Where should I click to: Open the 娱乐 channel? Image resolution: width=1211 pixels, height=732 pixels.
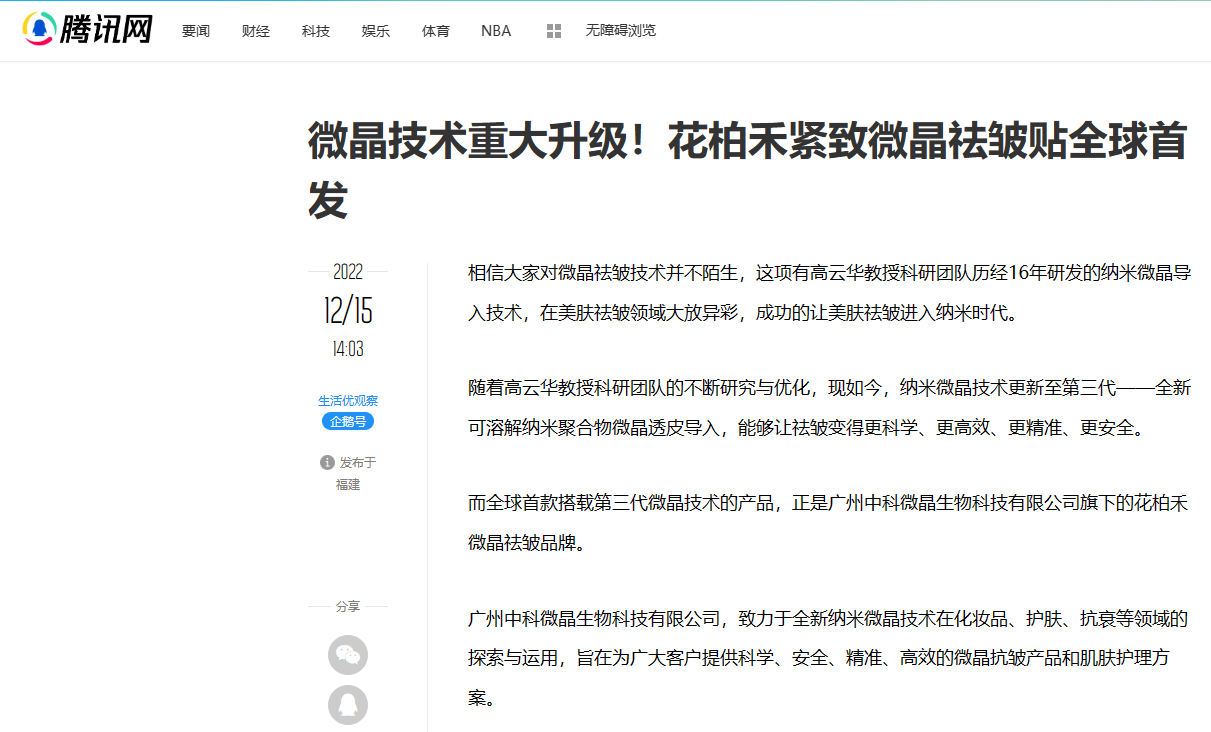pos(376,31)
